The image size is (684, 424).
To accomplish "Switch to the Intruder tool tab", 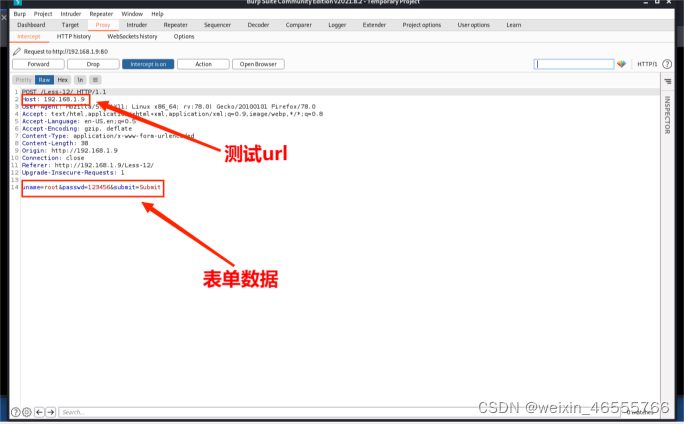I will coord(137,25).
